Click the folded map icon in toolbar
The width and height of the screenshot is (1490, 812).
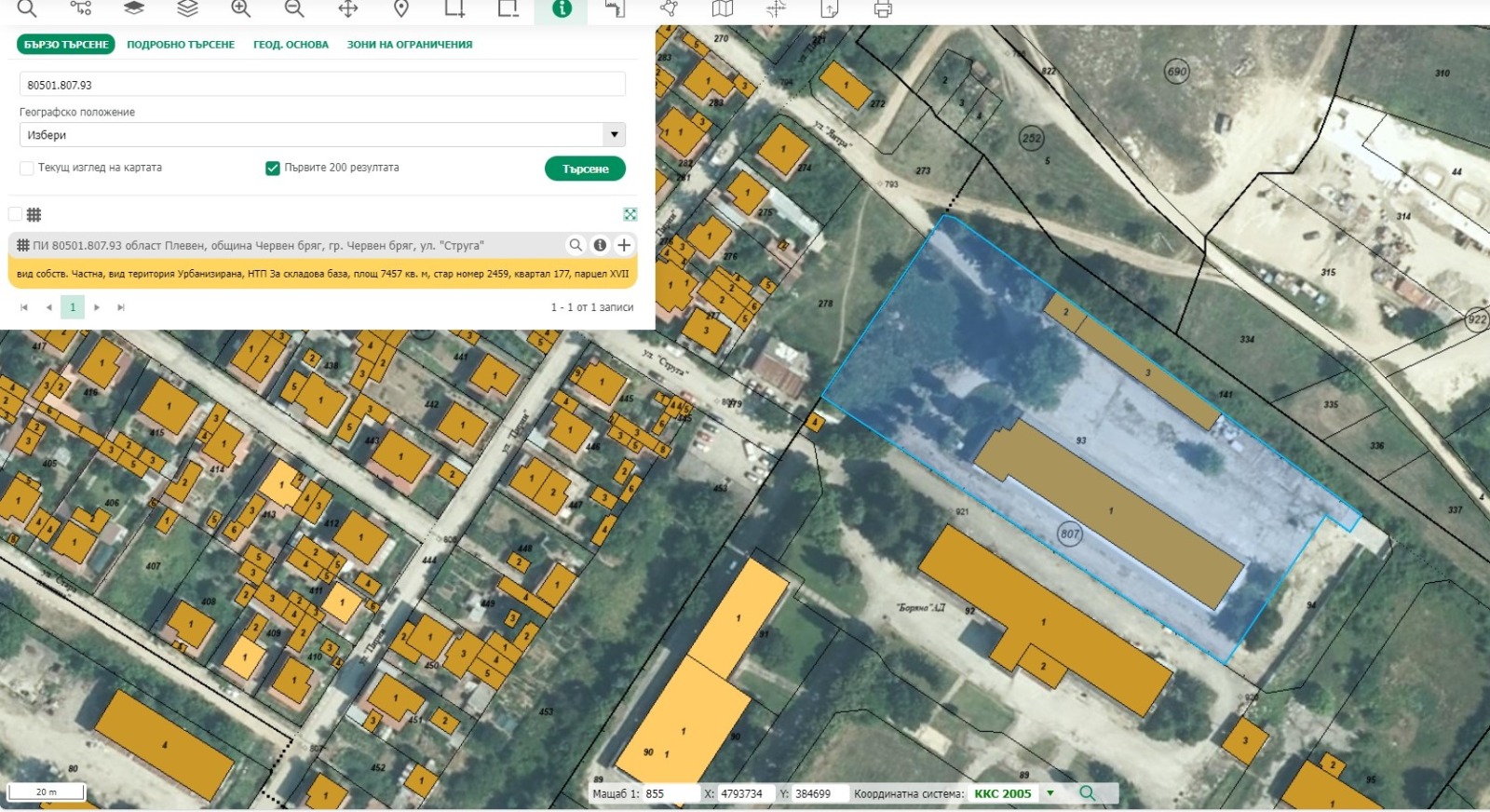[723, 8]
